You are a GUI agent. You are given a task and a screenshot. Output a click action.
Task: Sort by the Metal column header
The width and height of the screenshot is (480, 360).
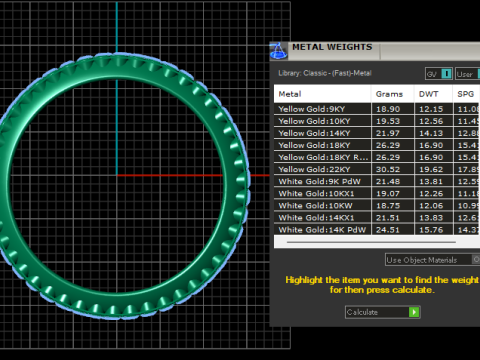[322, 94]
